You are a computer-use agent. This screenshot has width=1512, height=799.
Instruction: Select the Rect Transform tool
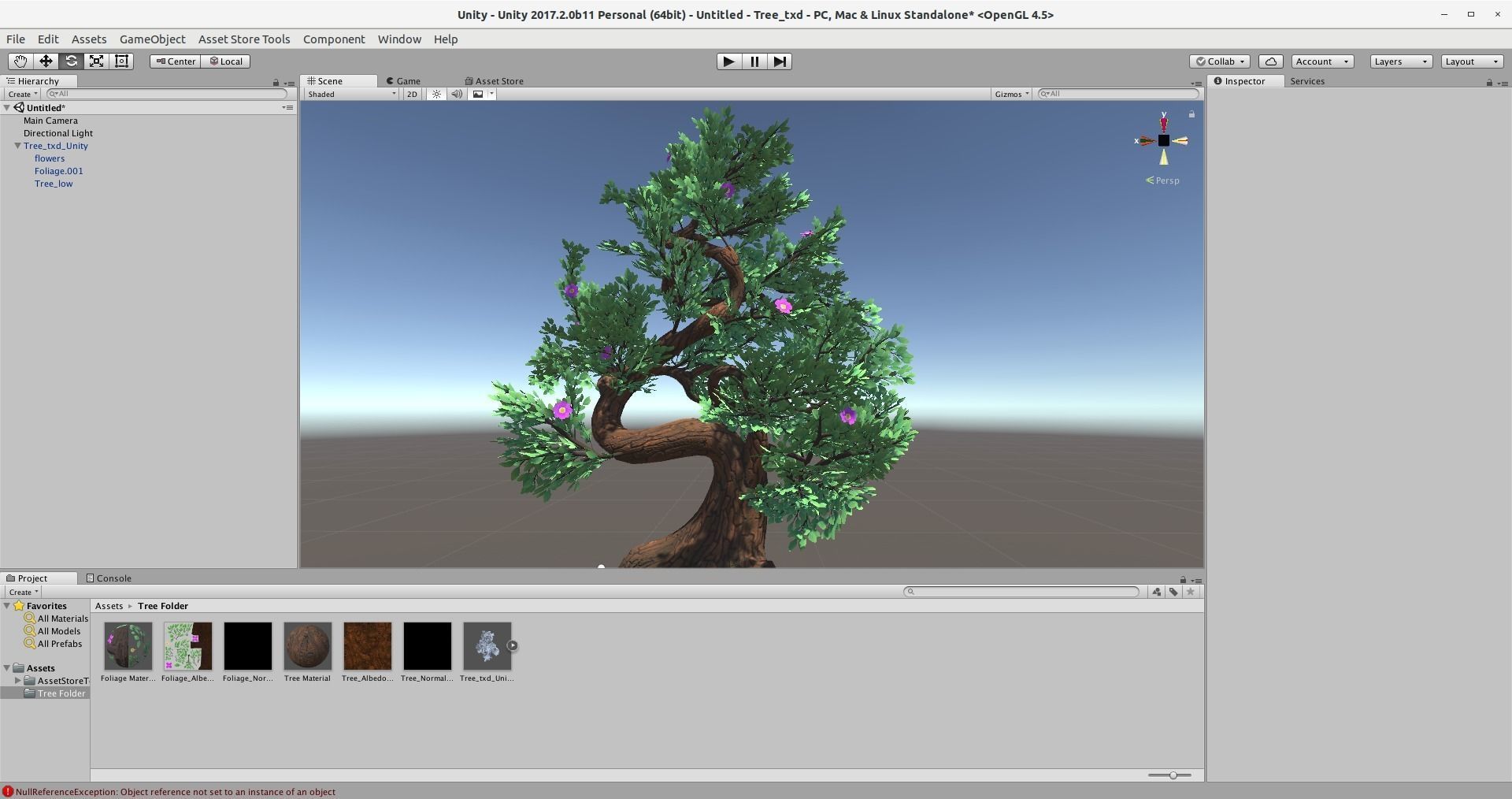coord(121,61)
